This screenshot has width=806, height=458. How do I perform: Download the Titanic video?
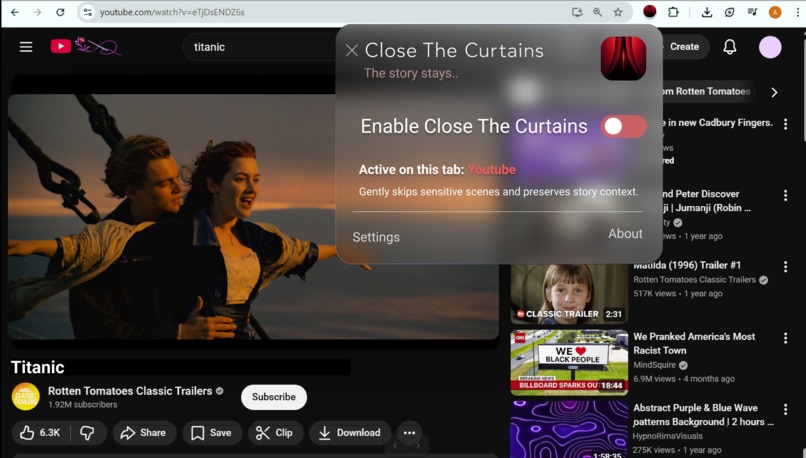point(350,433)
